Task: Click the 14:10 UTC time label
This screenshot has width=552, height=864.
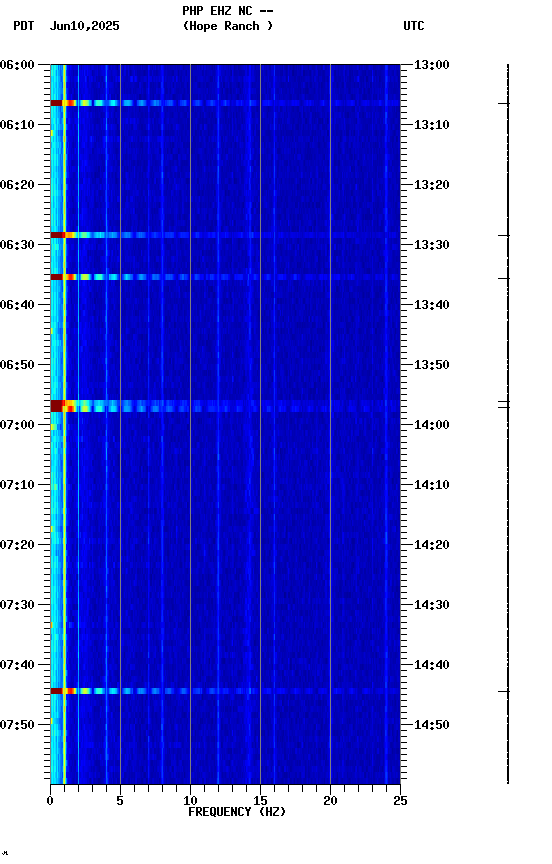Action: click(432, 485)
